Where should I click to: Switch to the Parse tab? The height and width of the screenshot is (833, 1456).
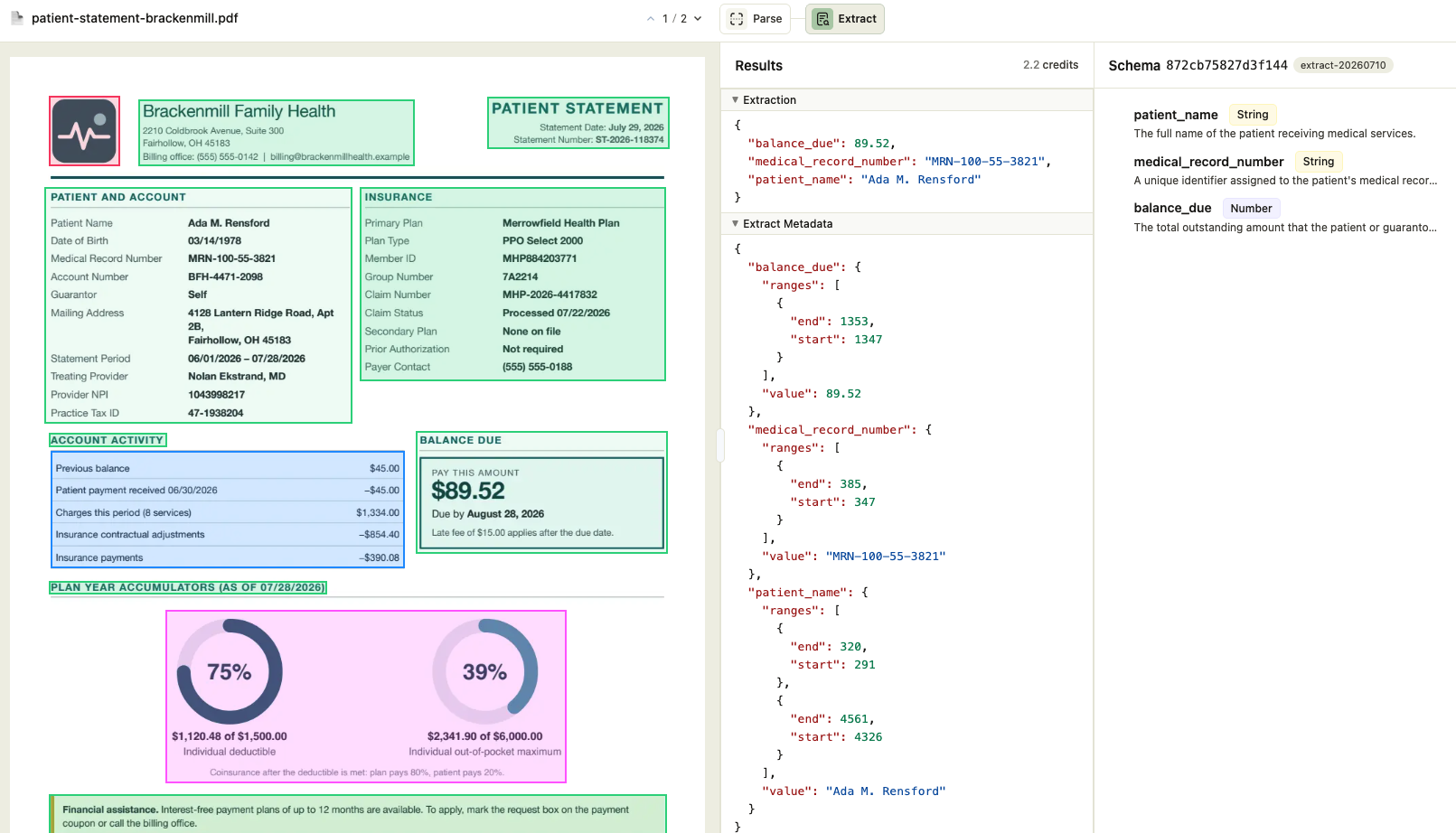tap(756, 19)
